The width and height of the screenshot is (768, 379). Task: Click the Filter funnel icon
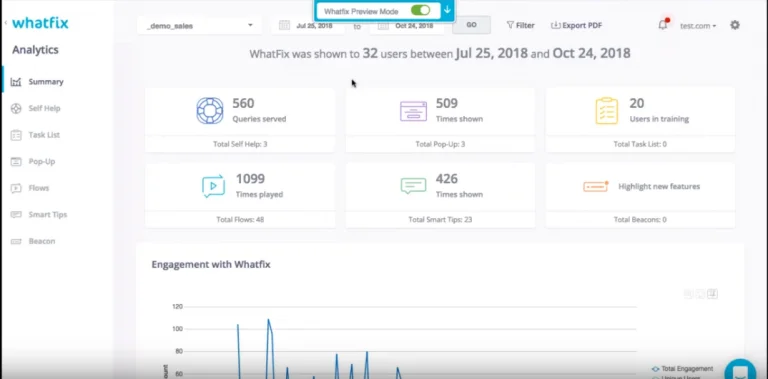509,25
